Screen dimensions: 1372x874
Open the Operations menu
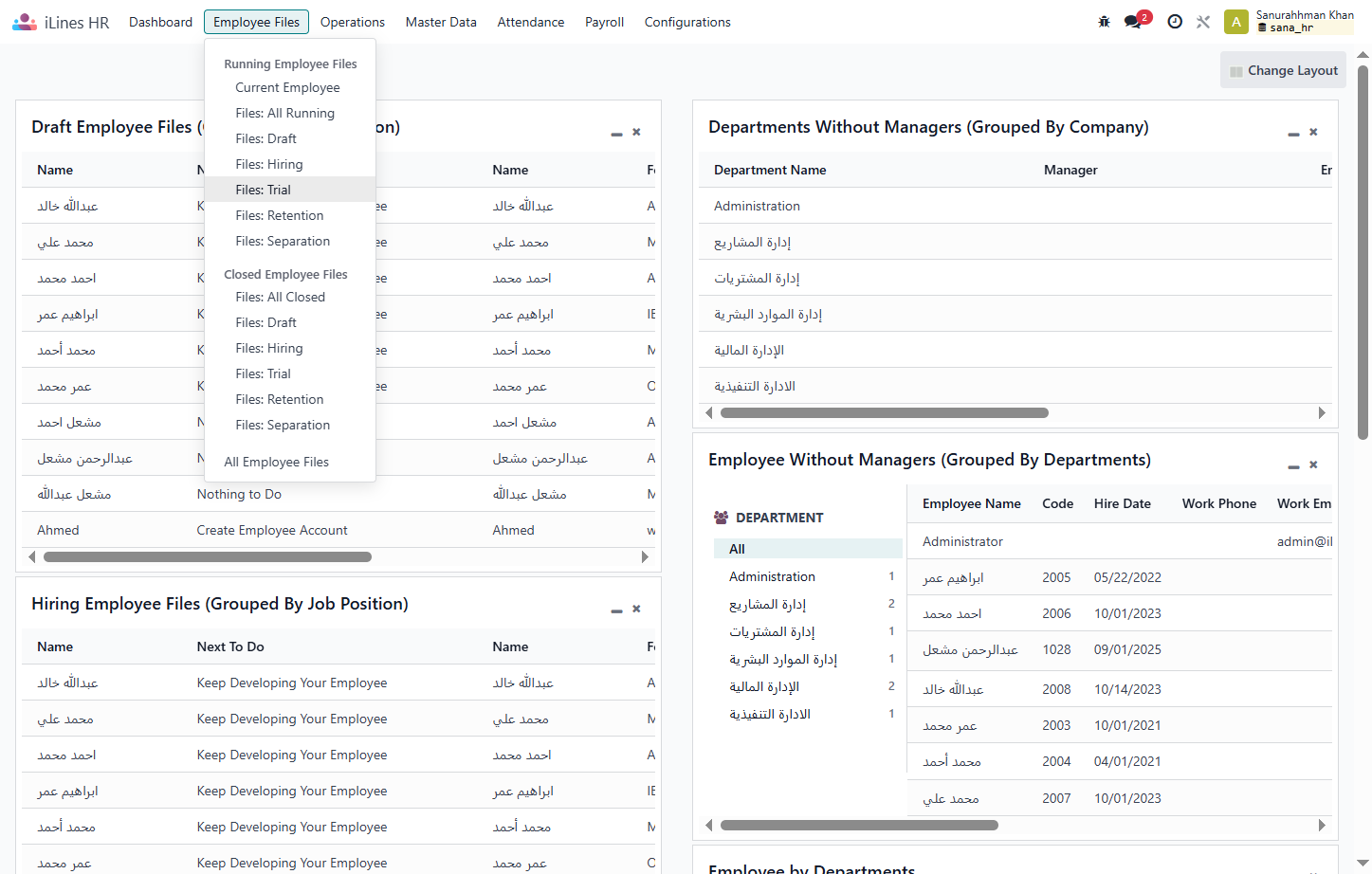pos(353,22)
